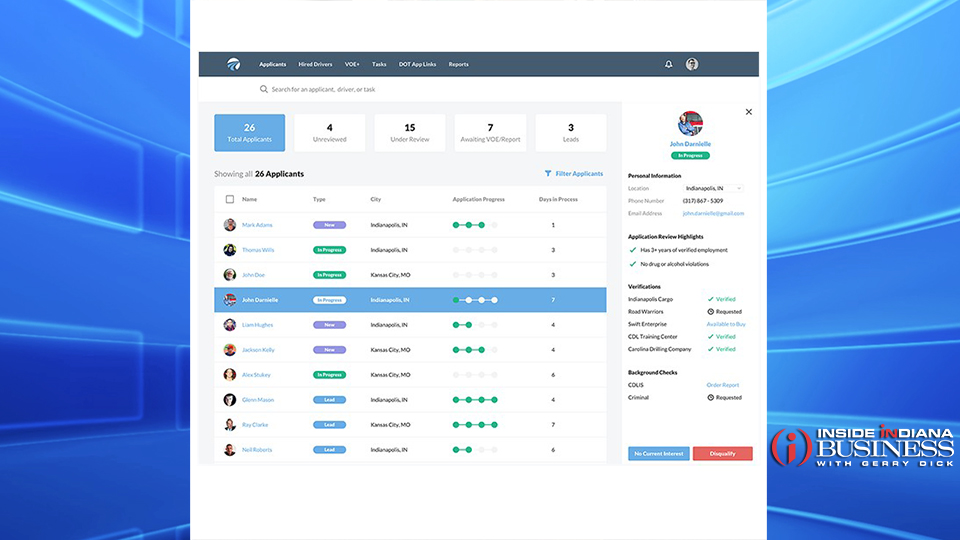Open the Glenn Mason applicant name link
The height and width of the screenshot is (540, 960).
point(258,400)
